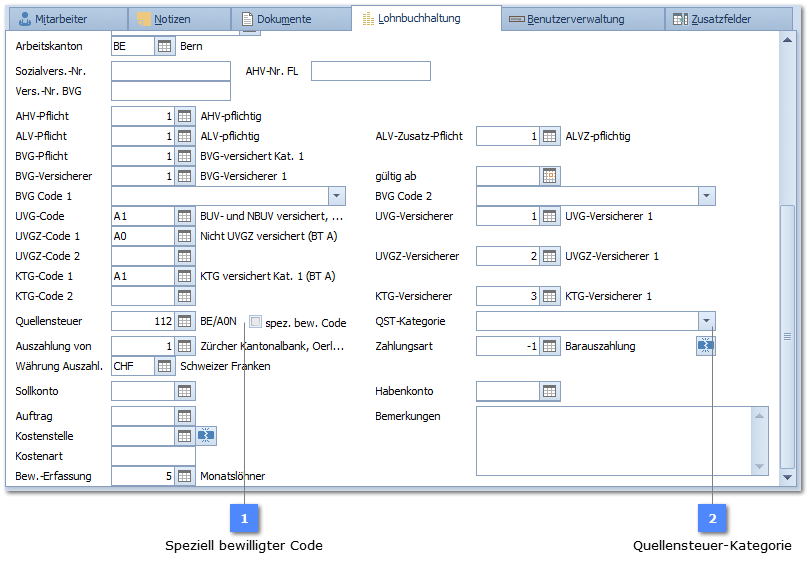Image resolution: width=810 pixels, height=569 pixels.
Task: Open lookup icon for KTG-Versicherer field
Action: coord(550,296)
